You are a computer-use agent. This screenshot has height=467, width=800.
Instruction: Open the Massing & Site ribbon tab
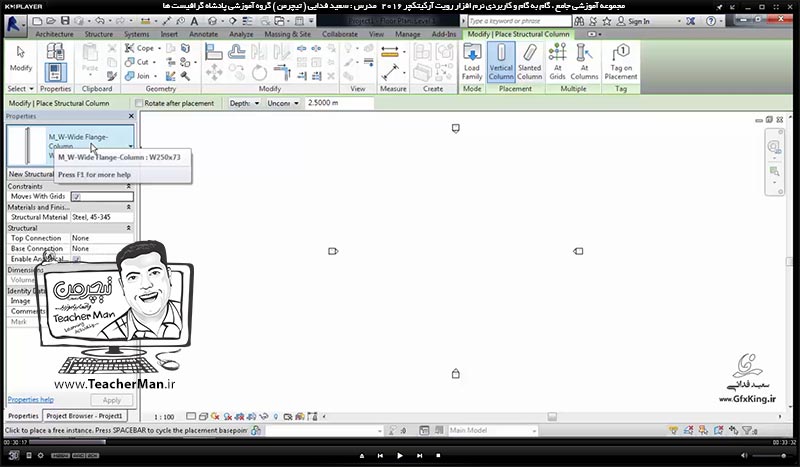(287, 34)
